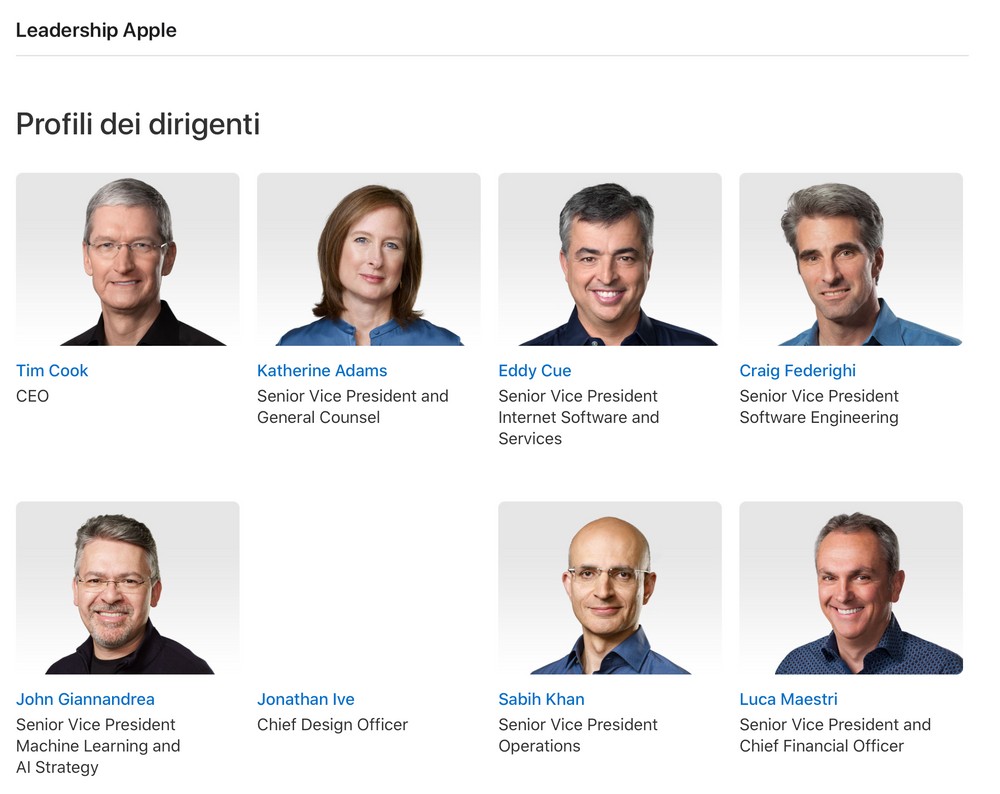1000x794 pixels.
Task: Open Jonathan Ive's profile link
Action: click(x=305, y=699)
